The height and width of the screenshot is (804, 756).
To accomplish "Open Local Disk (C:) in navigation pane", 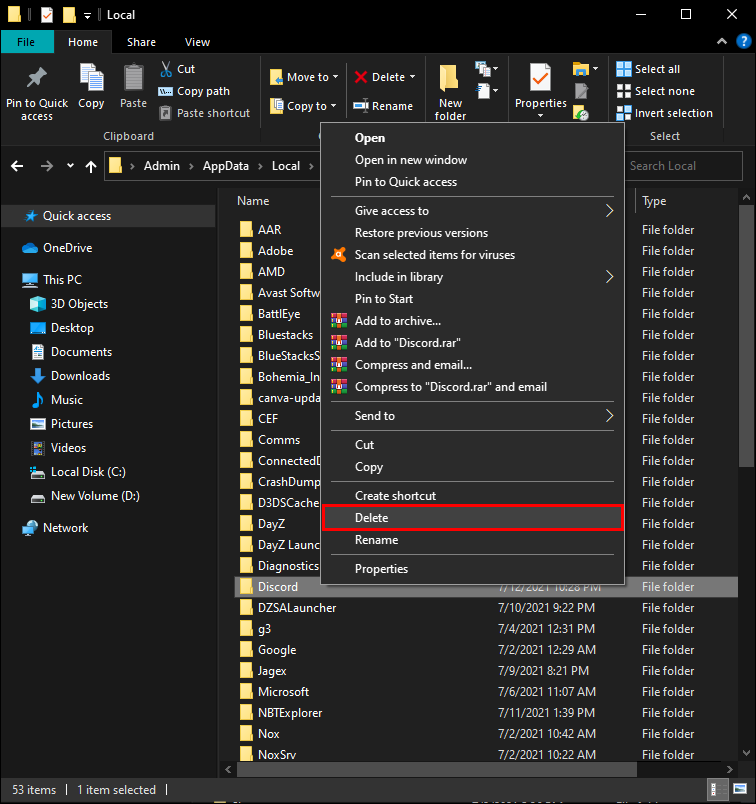I will point(78,472).
